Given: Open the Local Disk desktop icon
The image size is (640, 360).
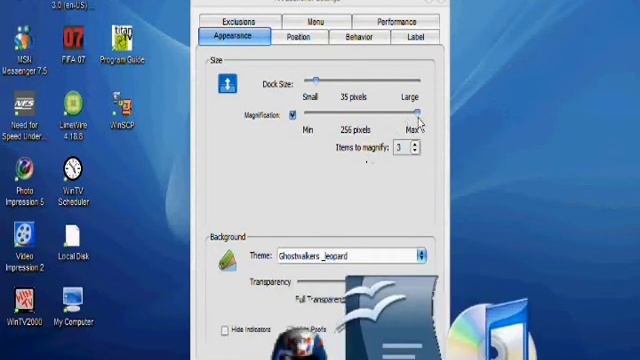Looking at the screenshot, I should tap(73, 236).
